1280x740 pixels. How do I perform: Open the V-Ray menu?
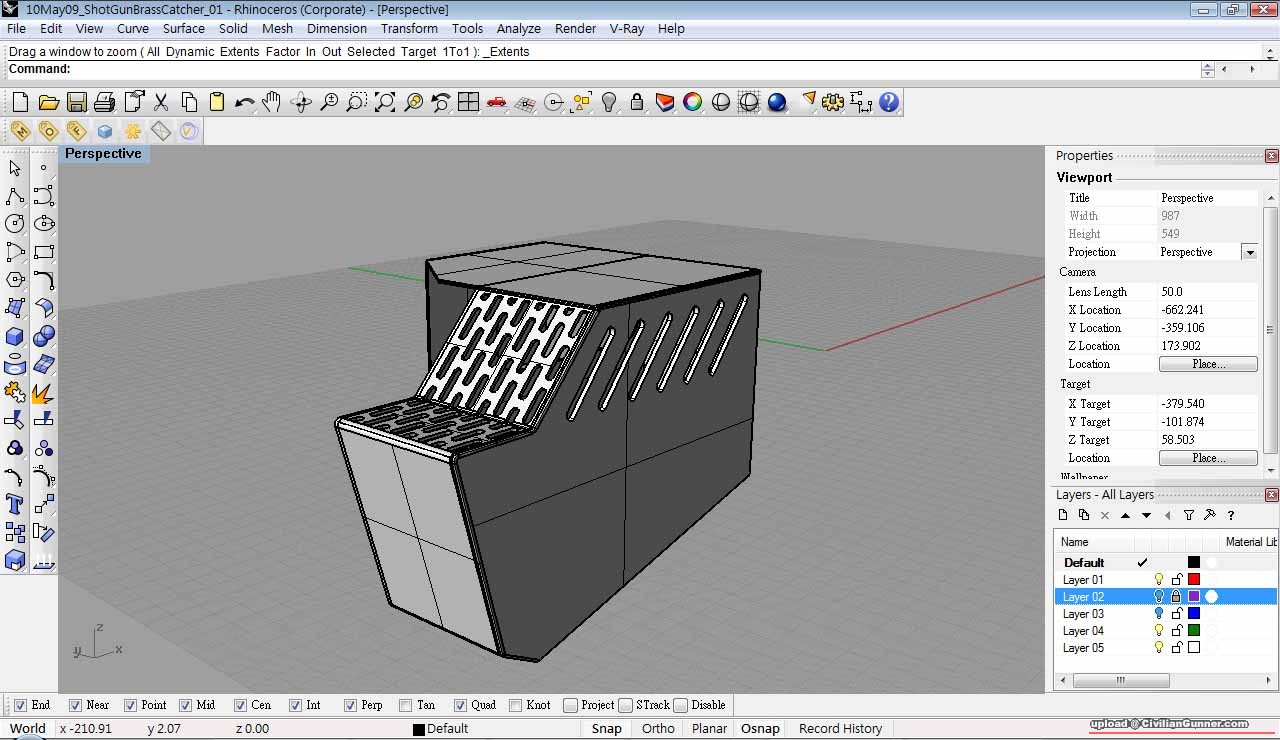[x=627, y=29]
